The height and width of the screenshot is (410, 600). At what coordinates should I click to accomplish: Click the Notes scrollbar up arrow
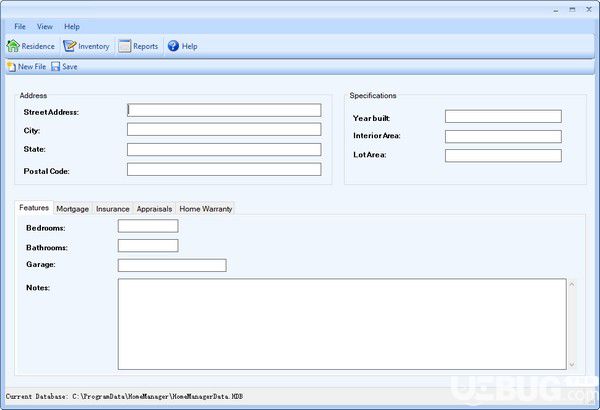pyautogui.click(x=572, y=284)
